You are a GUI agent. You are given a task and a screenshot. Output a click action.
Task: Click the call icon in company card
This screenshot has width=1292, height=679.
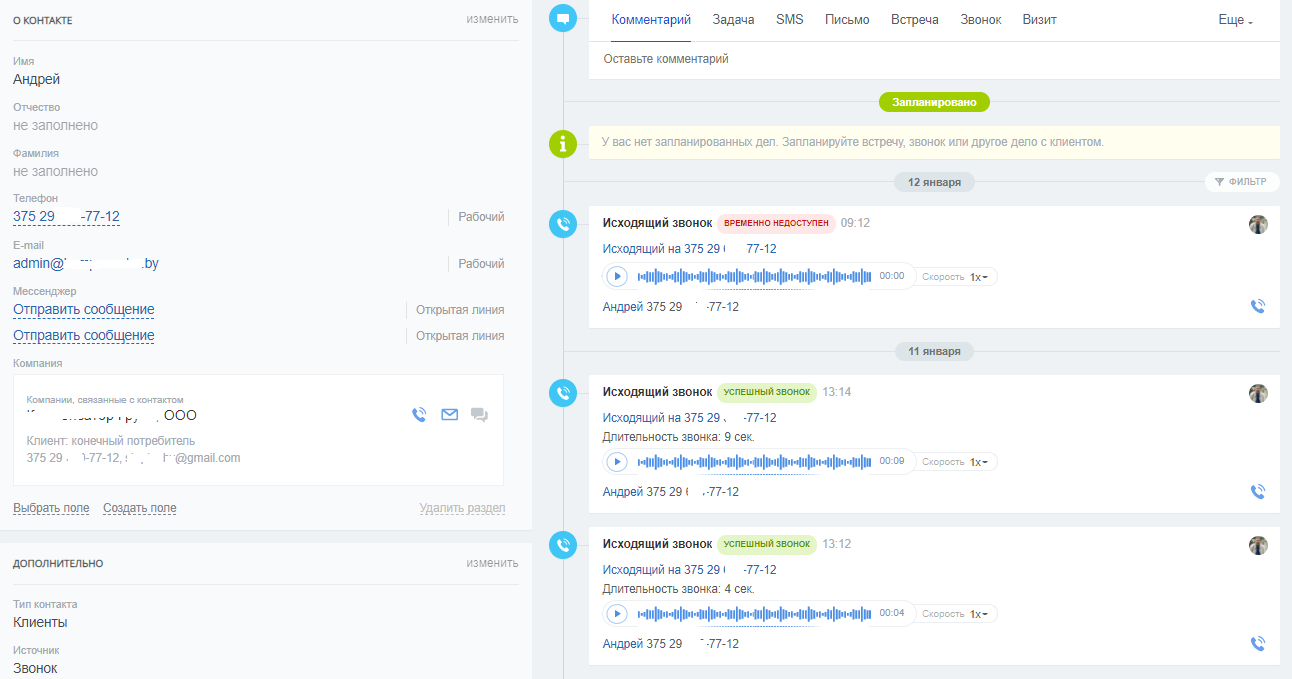[419, 415]
